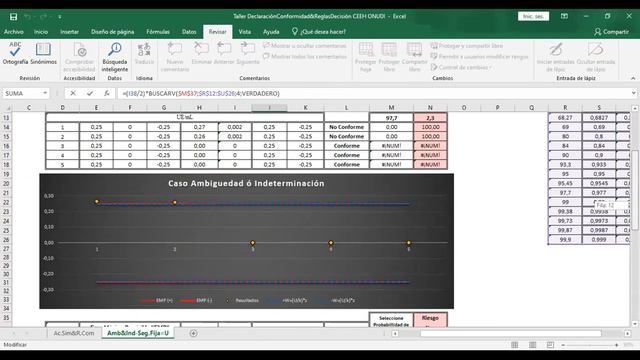Click the Compartir libro icon
This screenshot has height=360, width=640.
tap(414, 57)
